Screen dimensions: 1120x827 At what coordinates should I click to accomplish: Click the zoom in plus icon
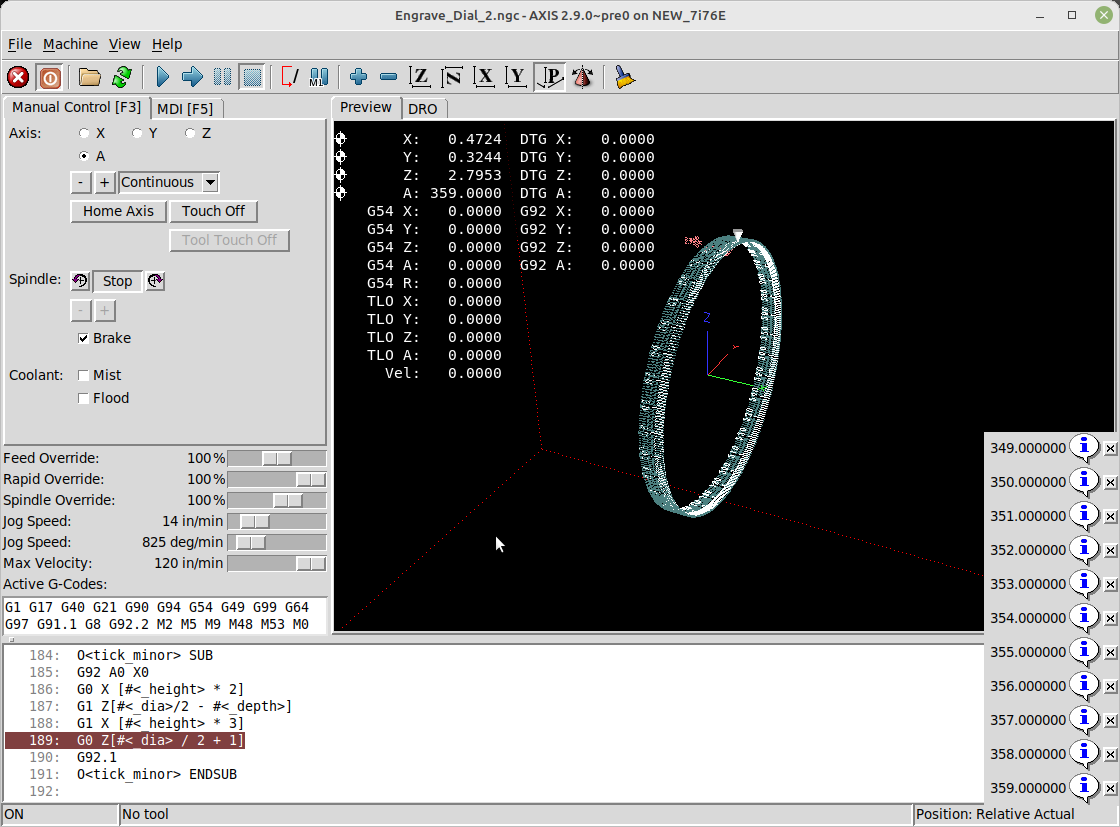359,77
